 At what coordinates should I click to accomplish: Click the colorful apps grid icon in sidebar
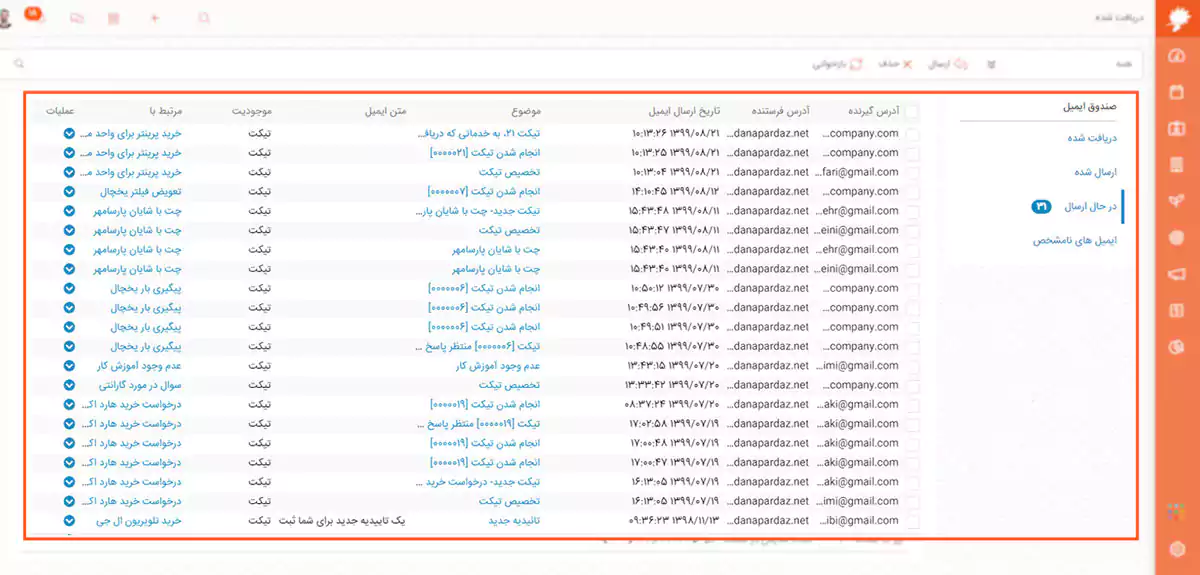pos(1176,511)
